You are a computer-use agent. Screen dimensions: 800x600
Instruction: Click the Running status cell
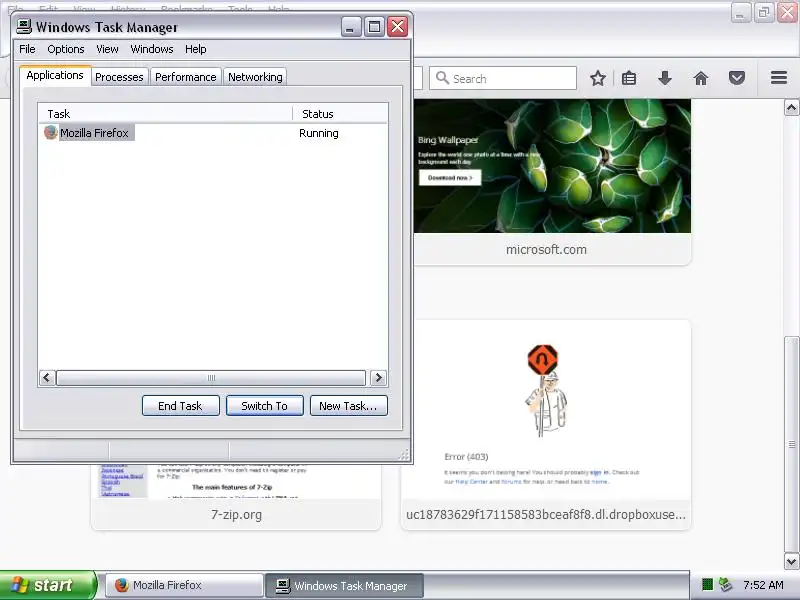pos(319,133)
